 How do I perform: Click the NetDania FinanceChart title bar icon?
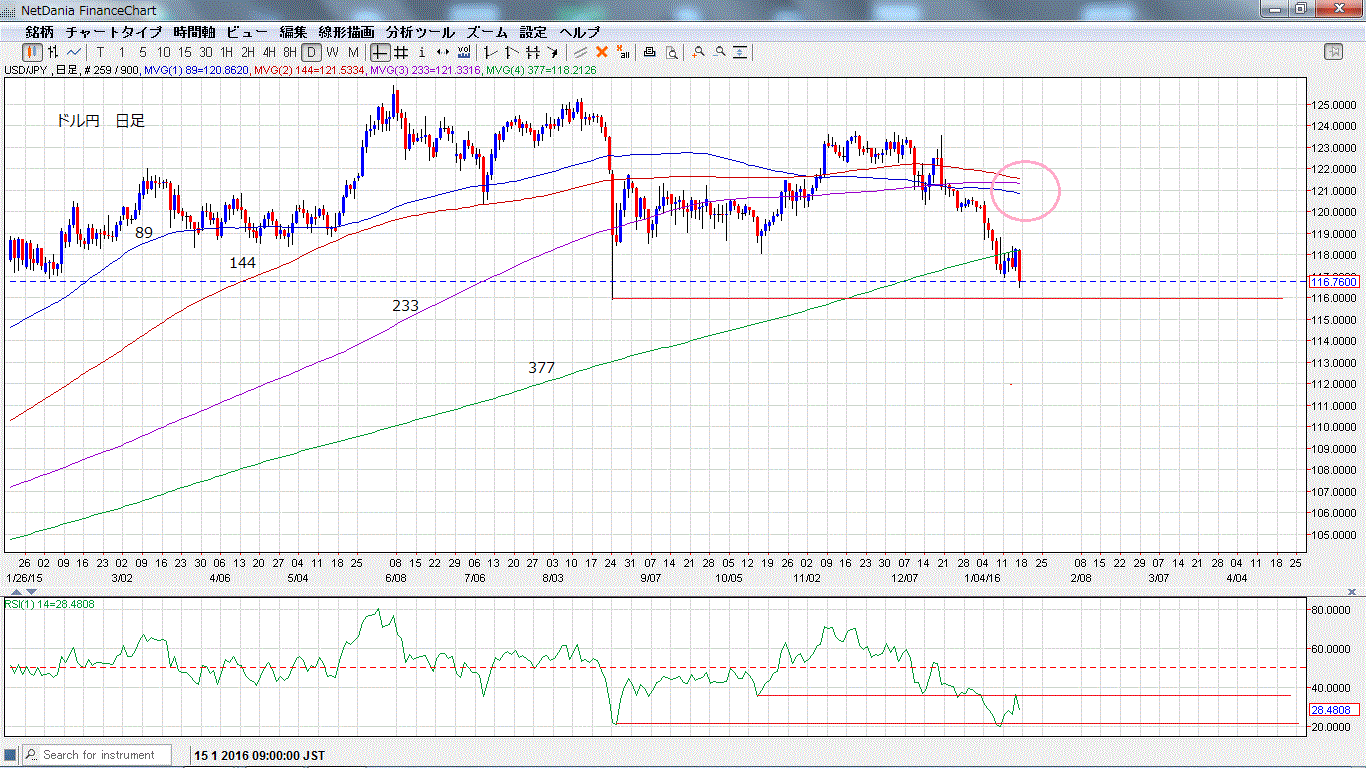(x=10, y=10)
